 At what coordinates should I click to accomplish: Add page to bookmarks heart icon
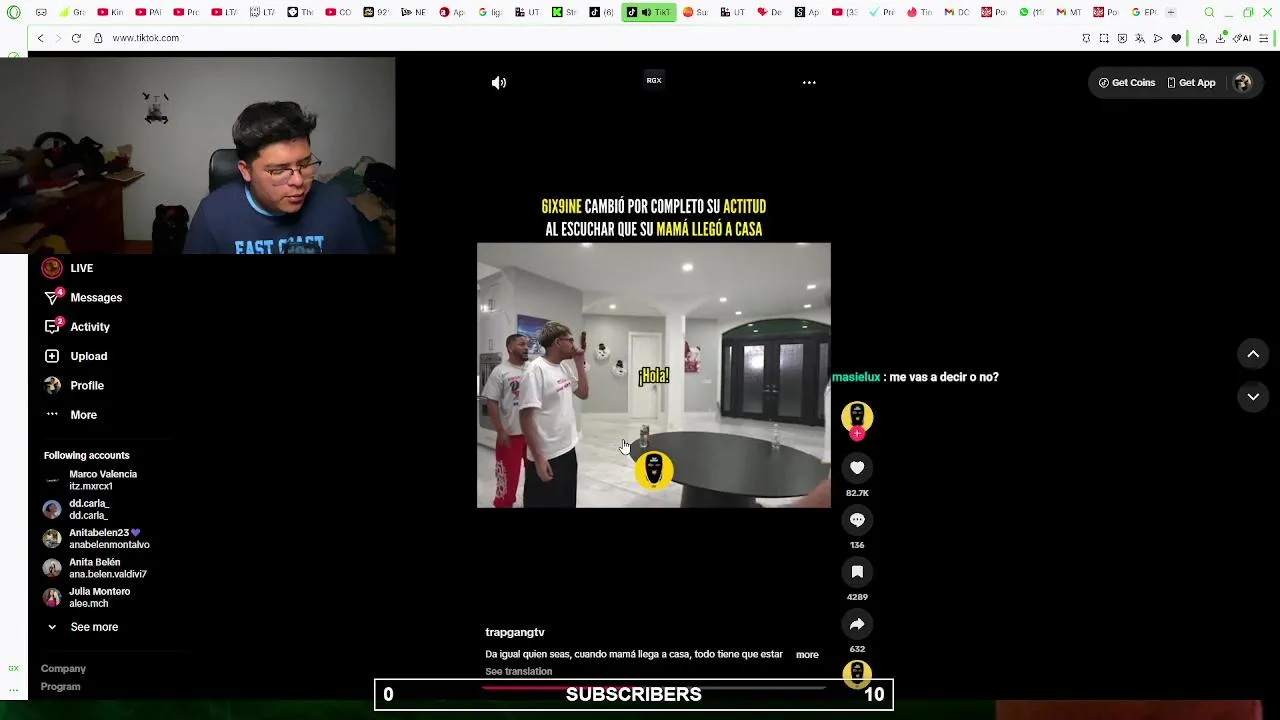click(x=1176, y=38)
